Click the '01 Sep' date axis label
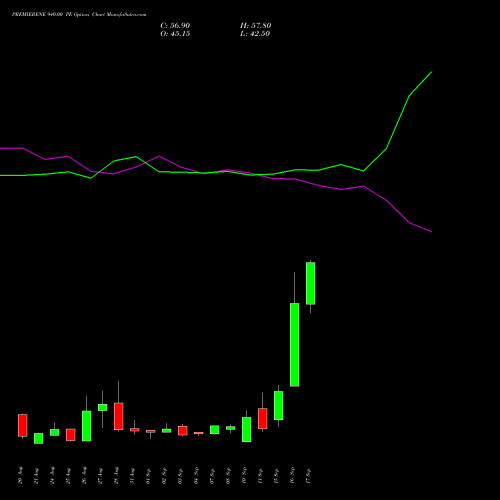 pyautogui.click(x=148, y=476)
